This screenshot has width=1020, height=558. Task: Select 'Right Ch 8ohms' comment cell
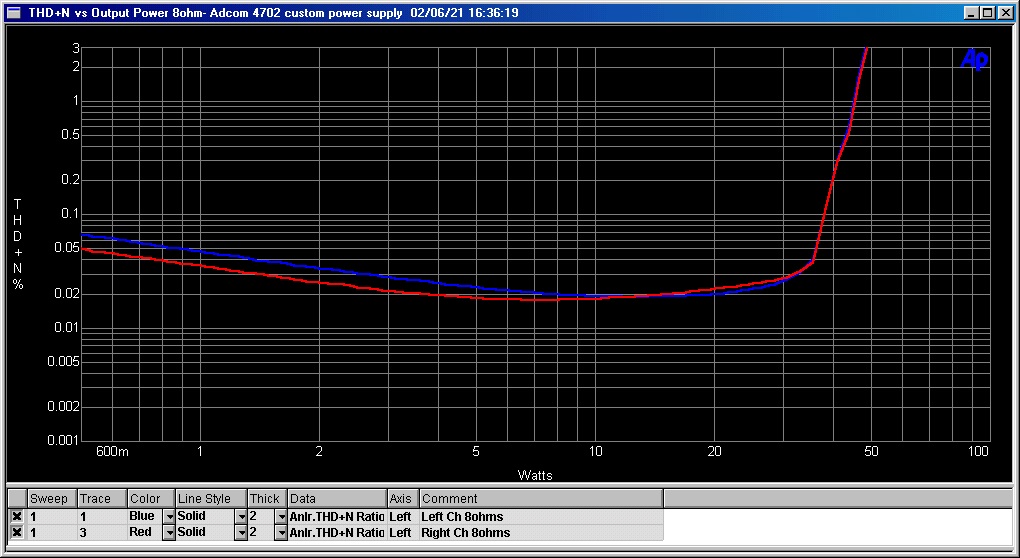(x=541, y=533)
